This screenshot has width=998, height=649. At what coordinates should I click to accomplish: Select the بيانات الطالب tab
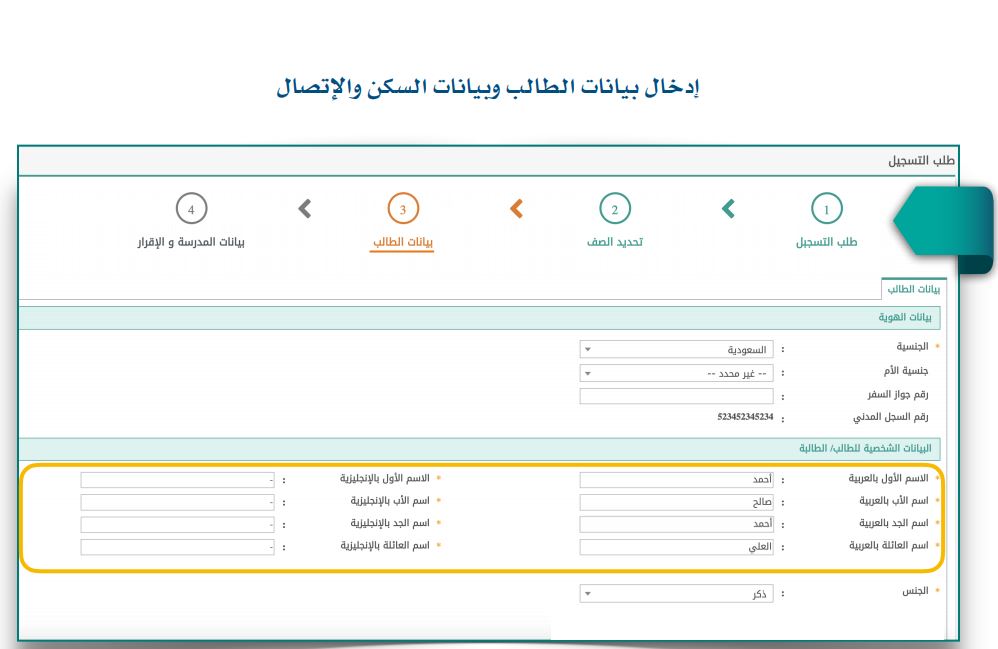point(915,288)
